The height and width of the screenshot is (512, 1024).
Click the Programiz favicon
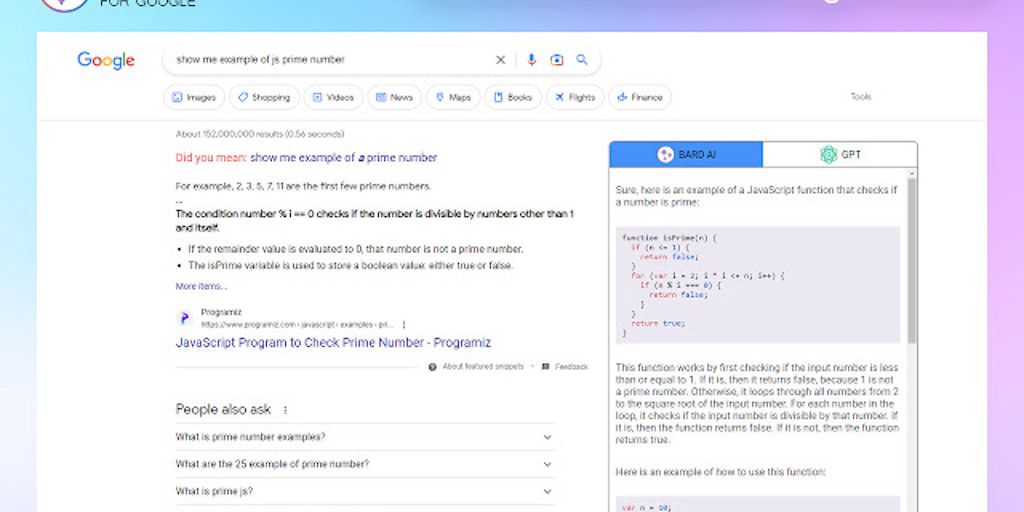185,319
